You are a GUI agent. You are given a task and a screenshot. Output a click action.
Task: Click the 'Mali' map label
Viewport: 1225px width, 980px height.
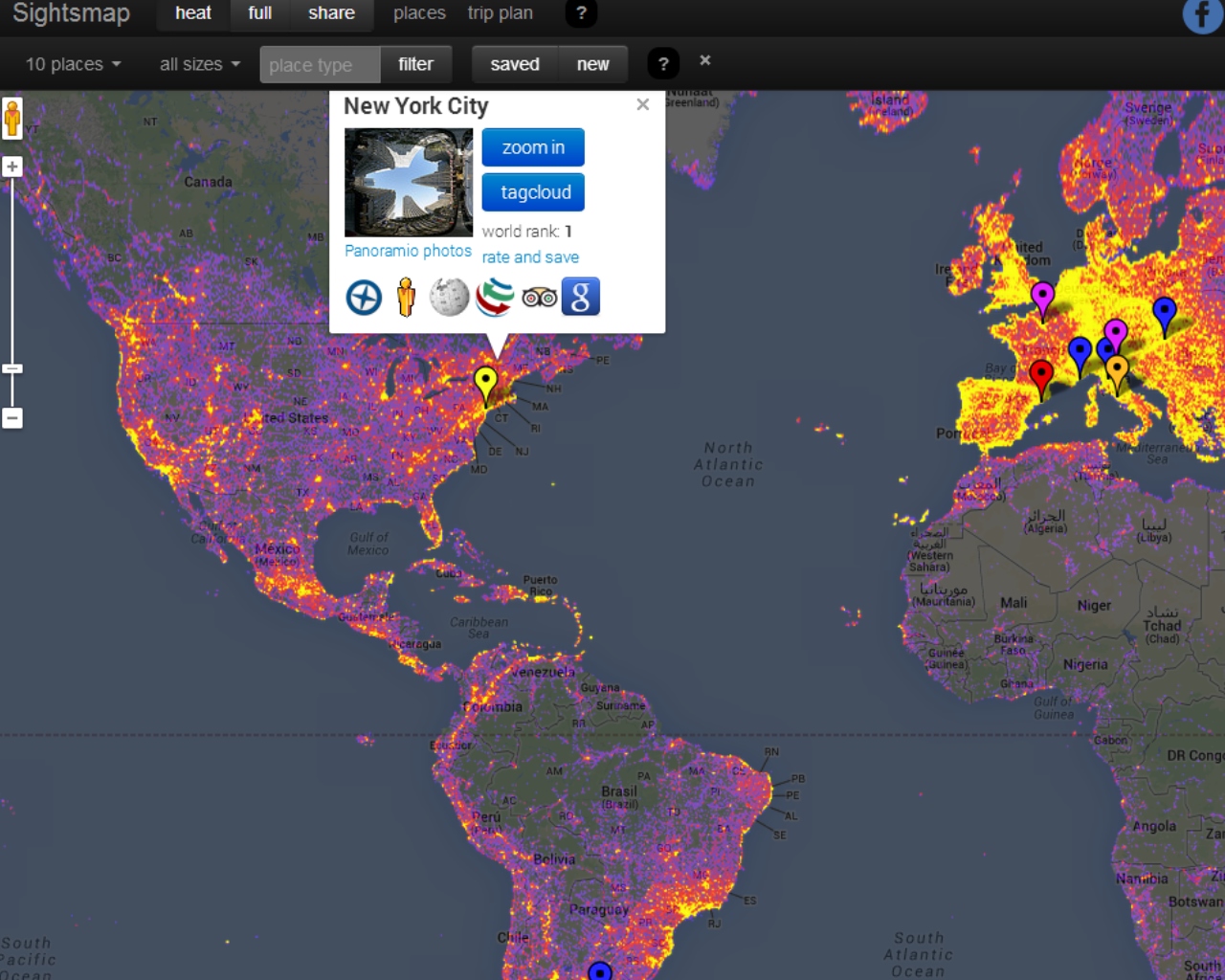pos(1013,603)
